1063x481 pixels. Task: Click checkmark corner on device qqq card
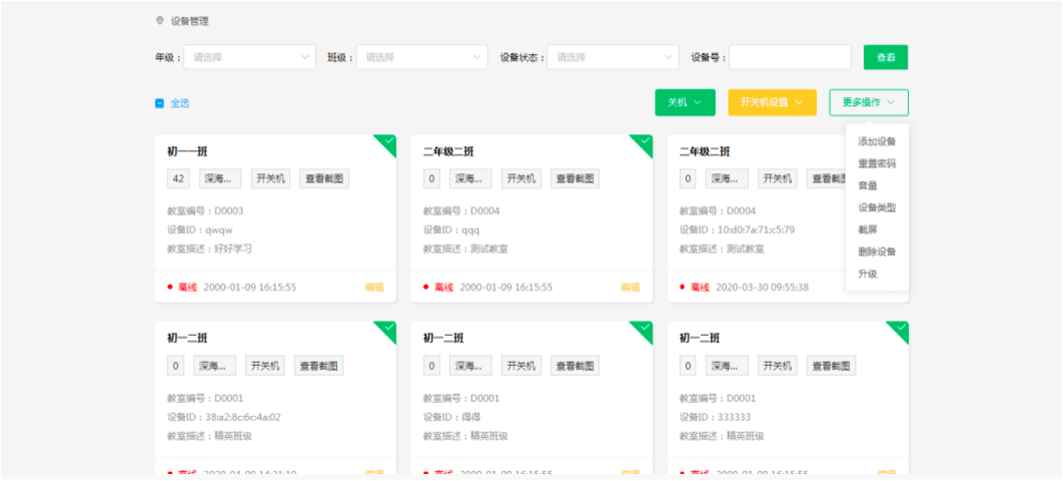[x=643, y=142]
